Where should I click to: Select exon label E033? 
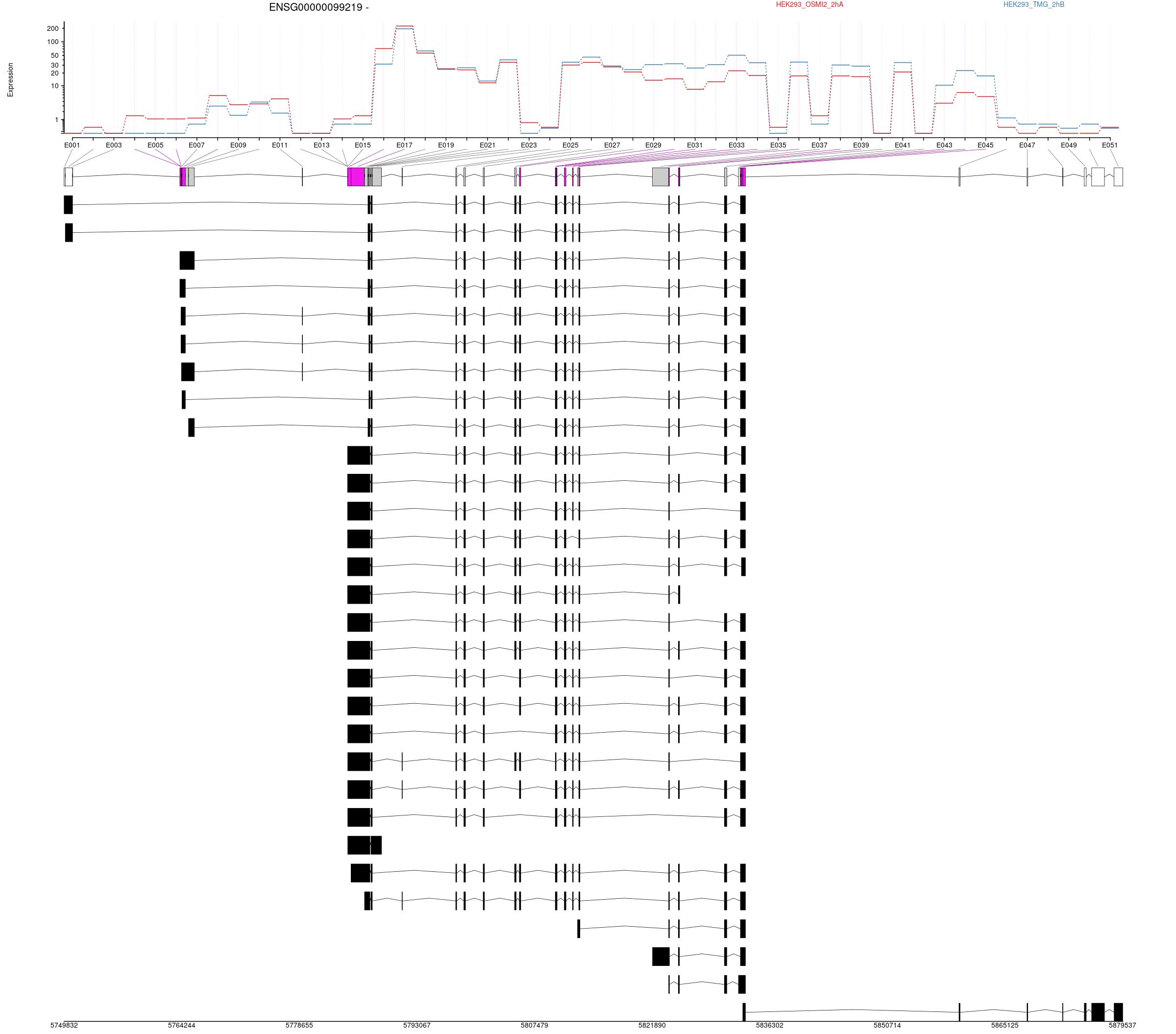[x=736, y=146]
